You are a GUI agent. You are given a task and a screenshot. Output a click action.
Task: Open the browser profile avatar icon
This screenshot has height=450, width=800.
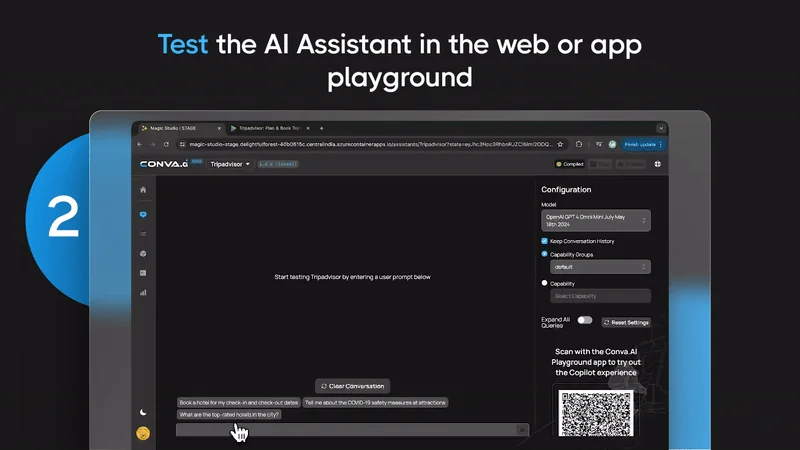612,144
